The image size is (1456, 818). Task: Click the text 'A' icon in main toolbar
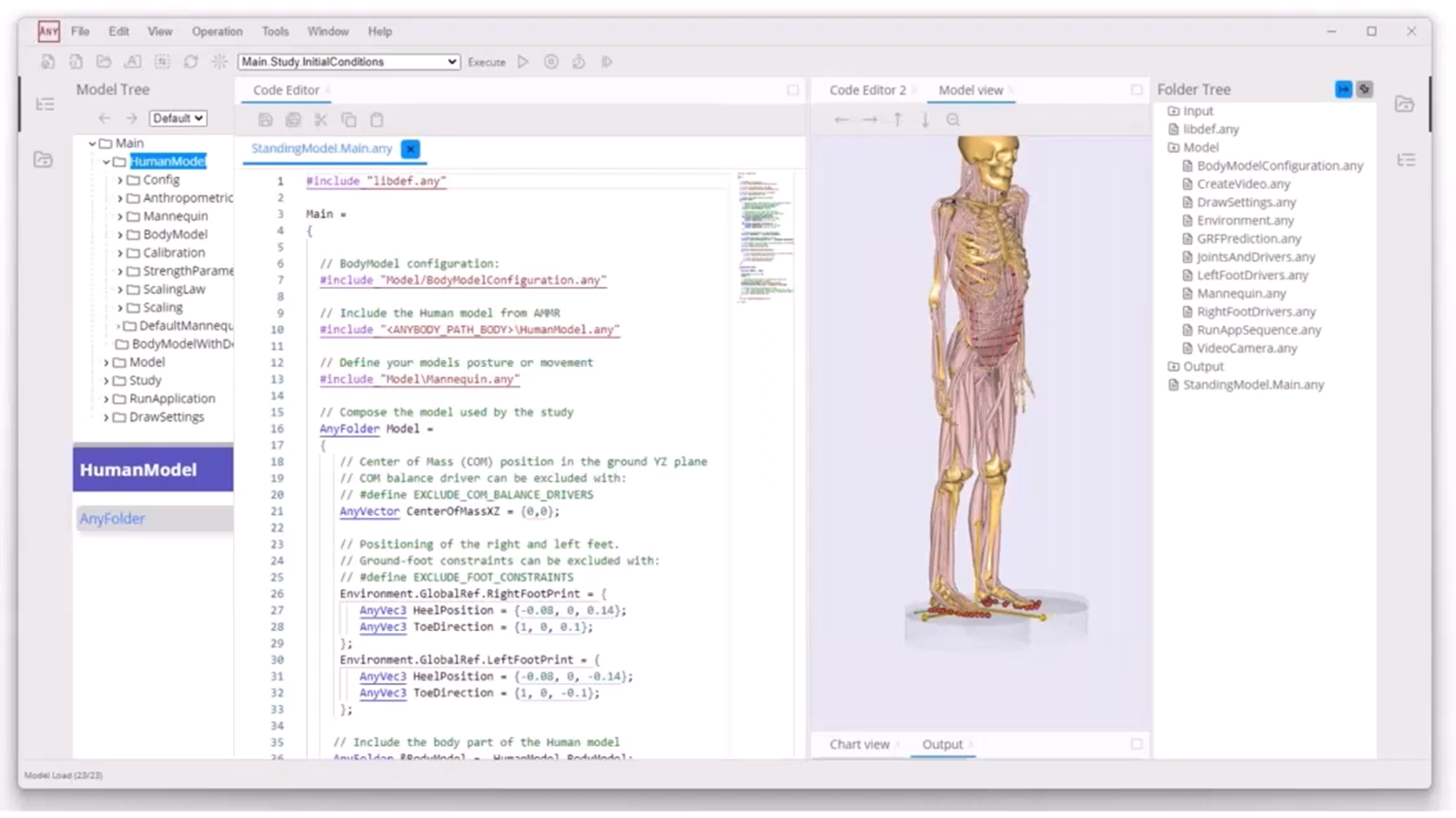pos(133,62)
